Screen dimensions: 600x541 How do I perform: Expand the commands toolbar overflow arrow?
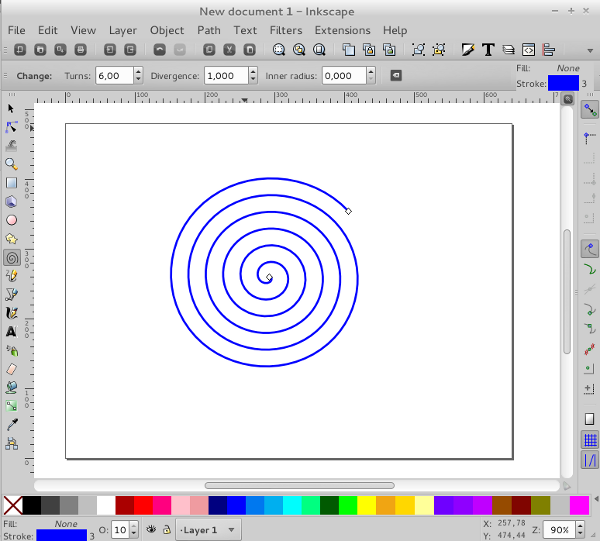coord(590,51)
